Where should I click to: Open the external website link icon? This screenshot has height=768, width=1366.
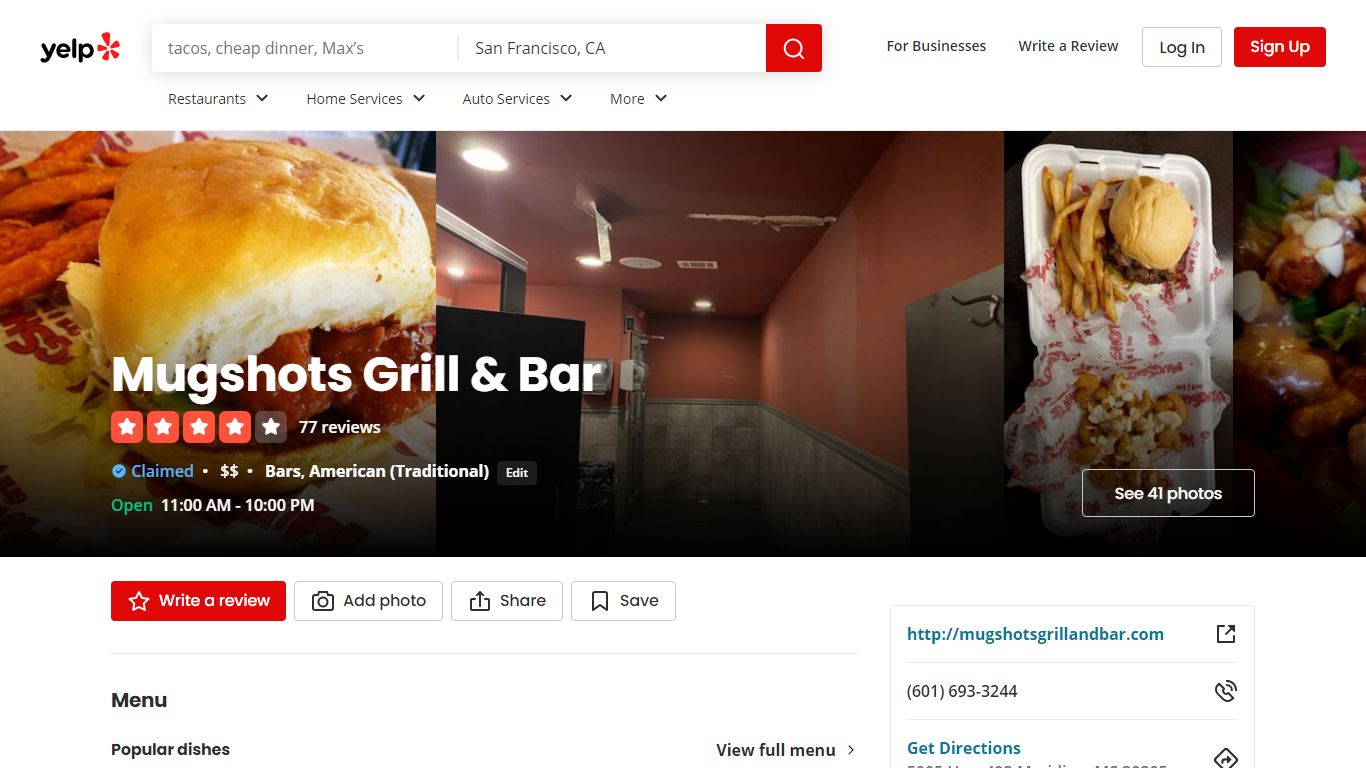(x=1226, y=634)
